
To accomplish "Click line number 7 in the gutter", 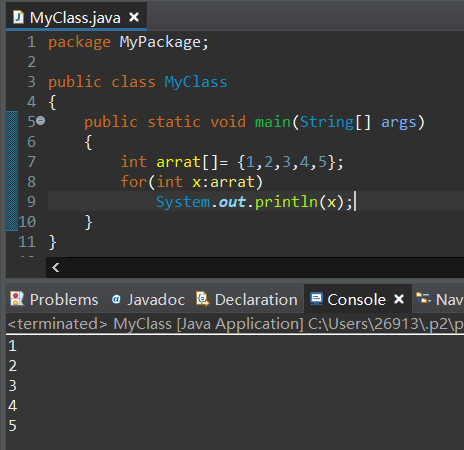I will pos(31,162).
